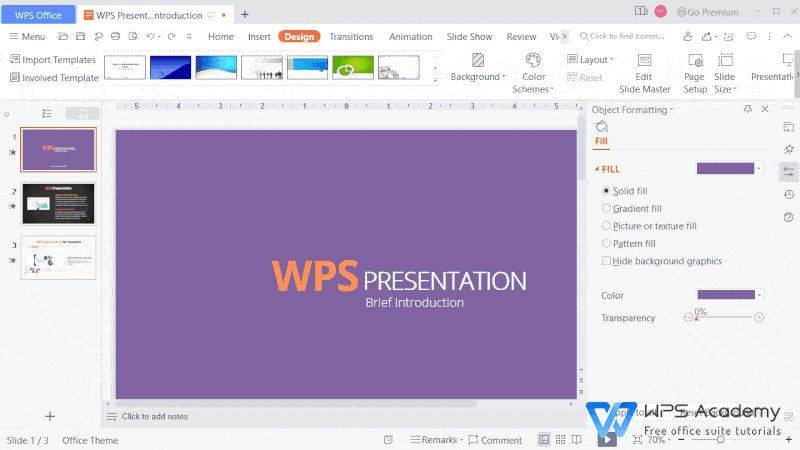Select the Pattern fill radio button
The image size is (800, 450).
[606, 243]
